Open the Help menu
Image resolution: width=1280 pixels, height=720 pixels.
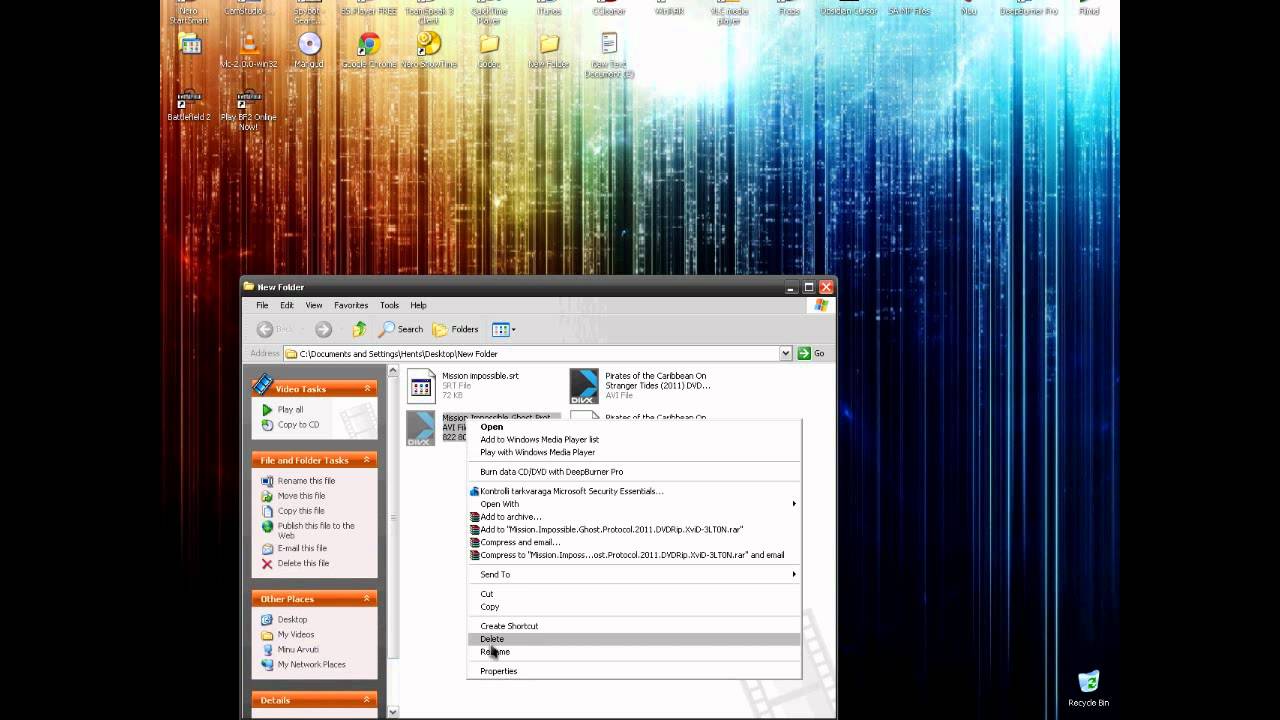[x=418, y=305]
